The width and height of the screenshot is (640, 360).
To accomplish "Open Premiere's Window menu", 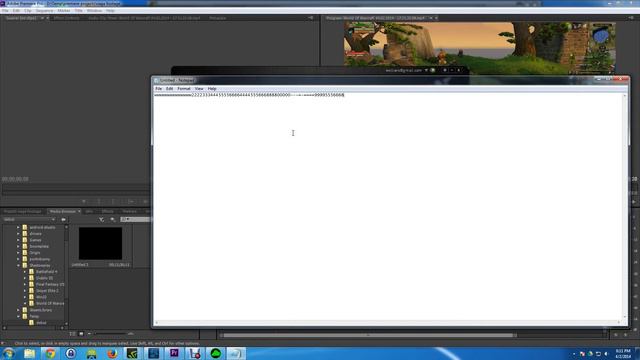I will [94, 11].
